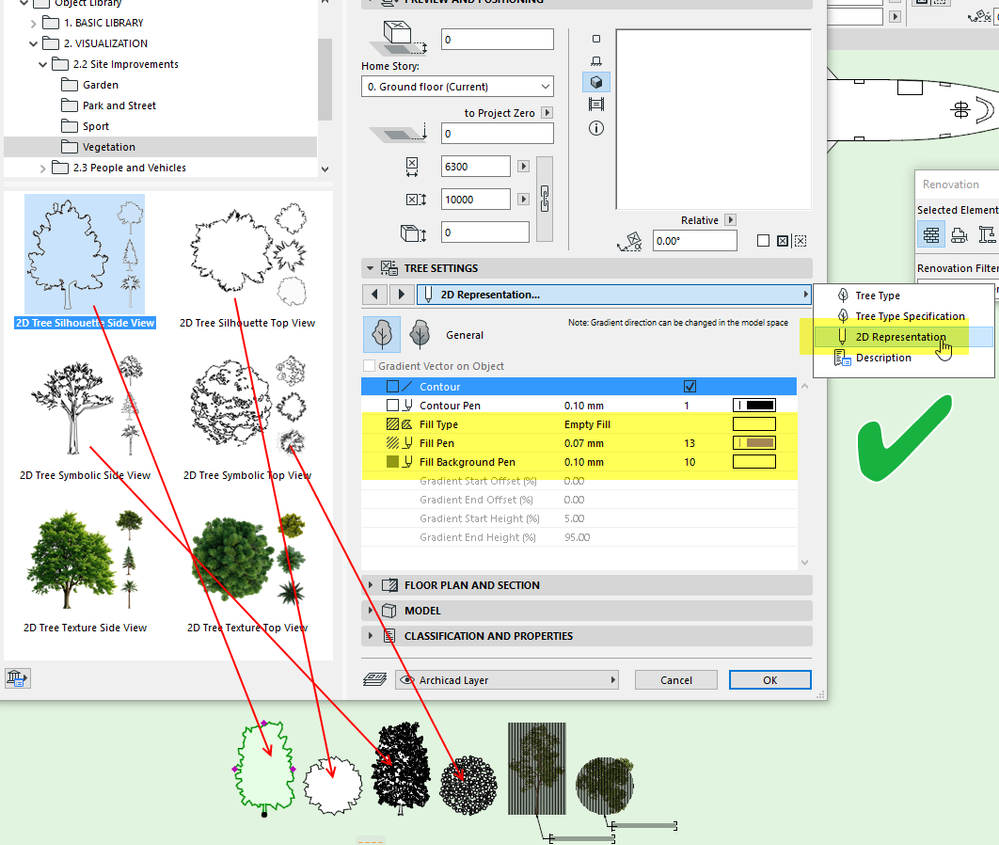Open arrow menu next to 10000 field
The width and height of the screenshot is (999, 845).
523,199
